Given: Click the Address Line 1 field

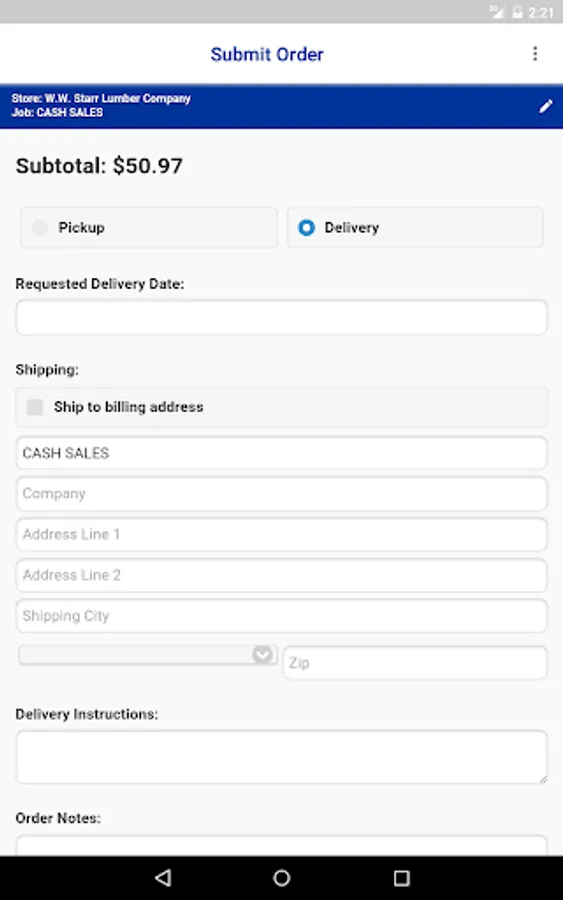Looking at the screenshot, I should [x=282, y=534].
